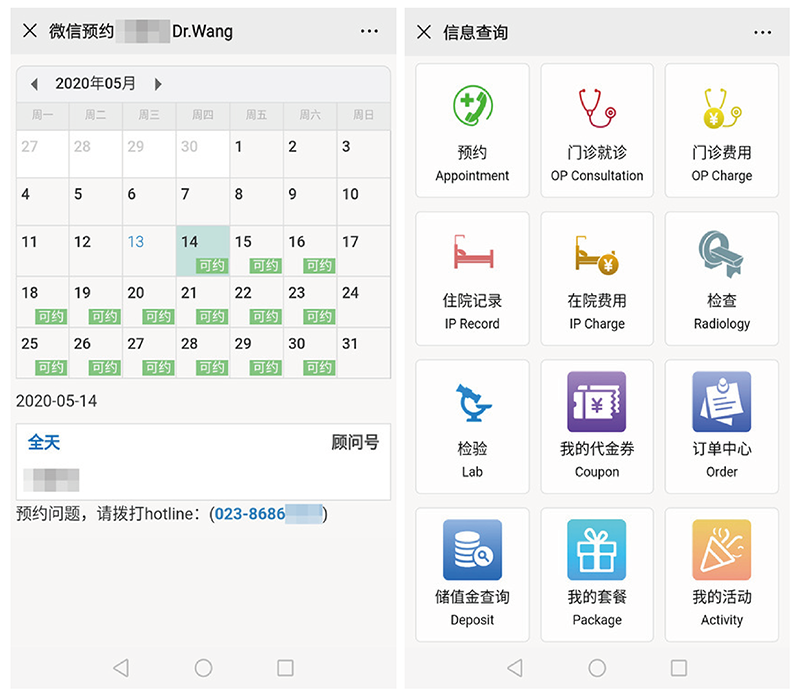Open the Deposit query icon

[472, 550]
